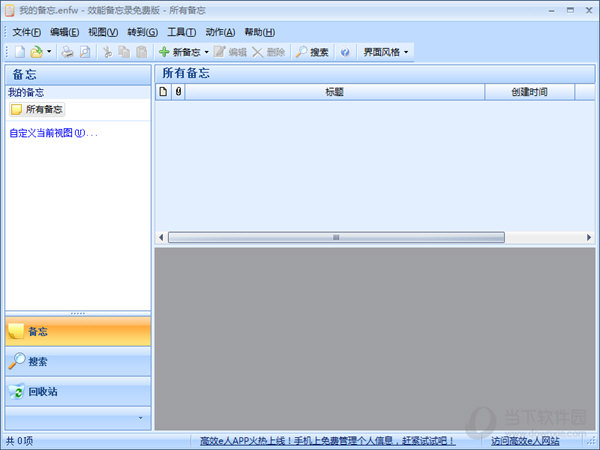Open the 界面风格 style dropdown
600x450 pixels.
click(384, 51)
